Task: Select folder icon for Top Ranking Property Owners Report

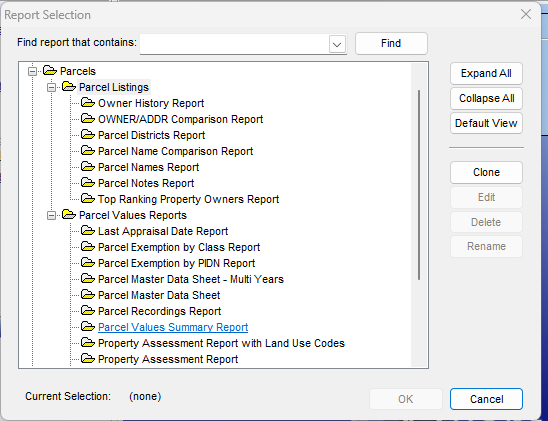Action: (x=88, y=199)
